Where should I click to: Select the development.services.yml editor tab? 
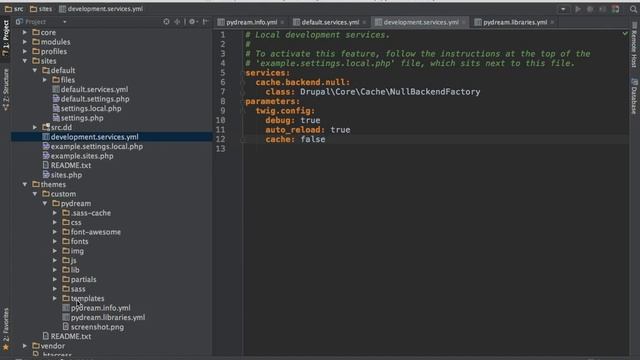(x=421, y=22)
